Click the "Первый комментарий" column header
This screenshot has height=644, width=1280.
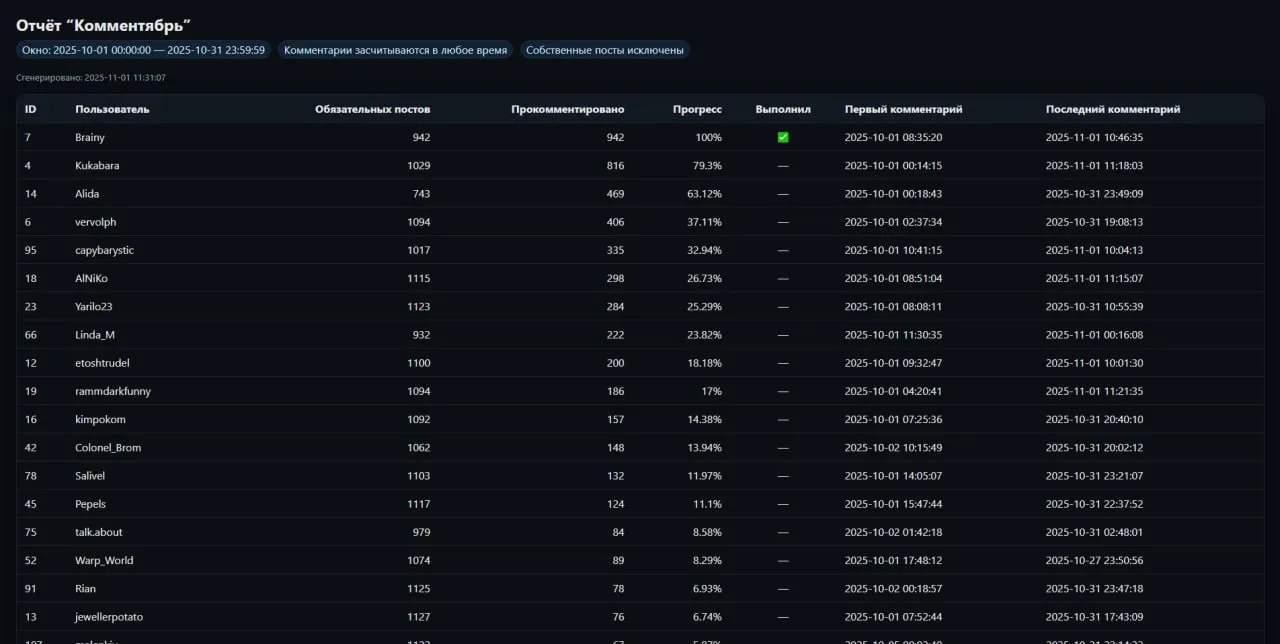903,109
